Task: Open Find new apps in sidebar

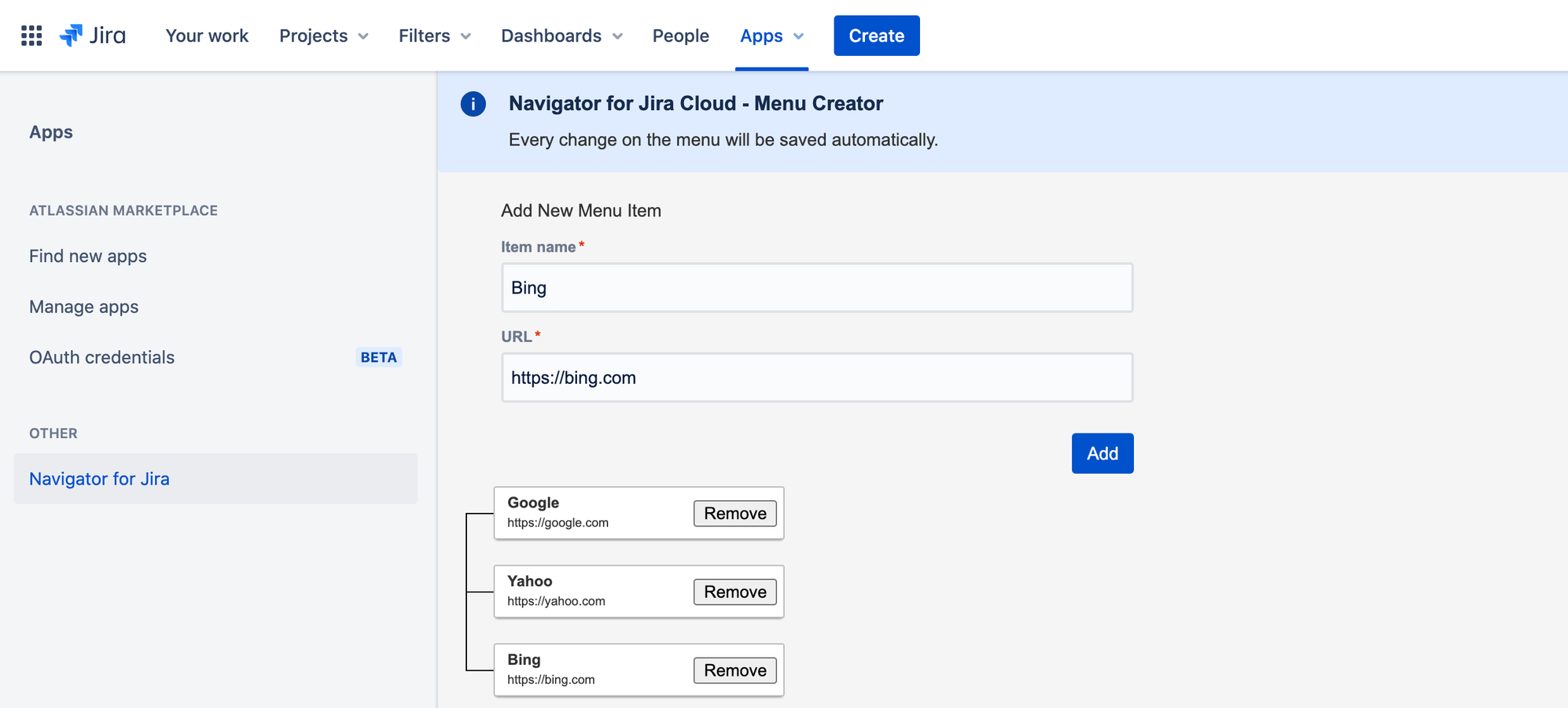Action: pyautogui.click(x=88, y=256)
